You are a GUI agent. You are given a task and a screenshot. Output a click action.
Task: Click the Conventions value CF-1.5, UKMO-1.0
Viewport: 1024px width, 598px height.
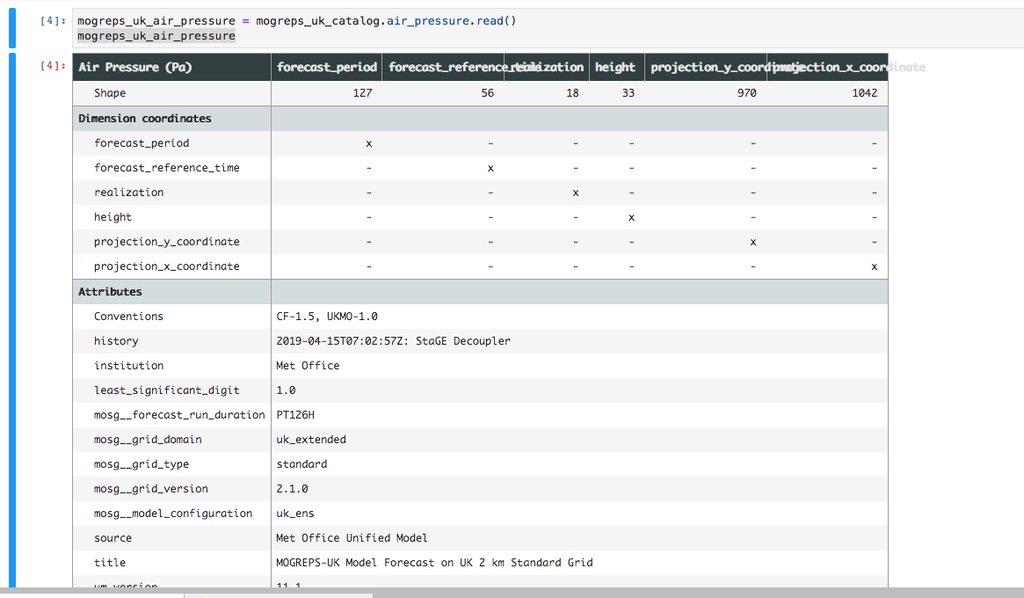[x=327, y=316]
